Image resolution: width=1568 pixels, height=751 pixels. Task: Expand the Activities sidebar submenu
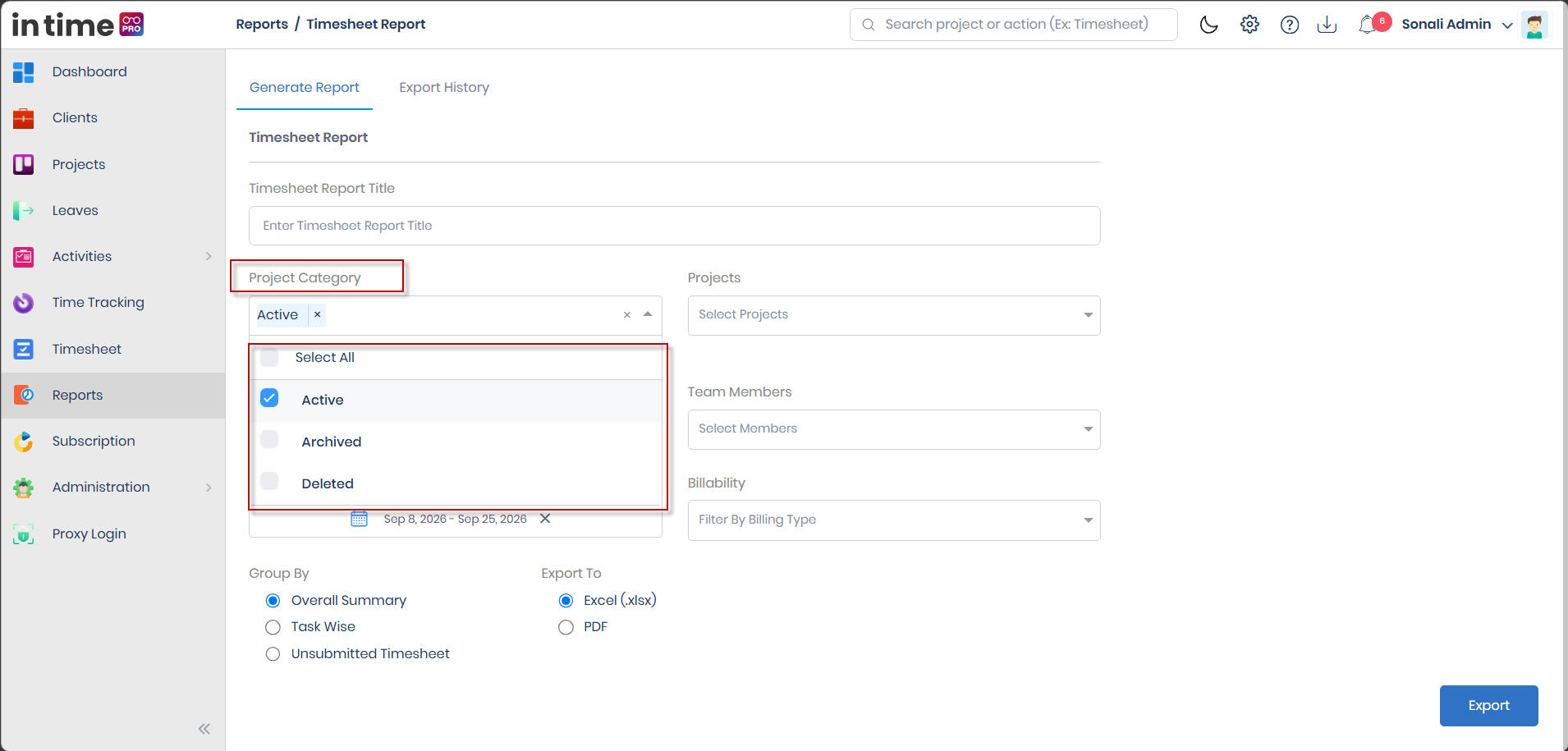click(209, 256)
